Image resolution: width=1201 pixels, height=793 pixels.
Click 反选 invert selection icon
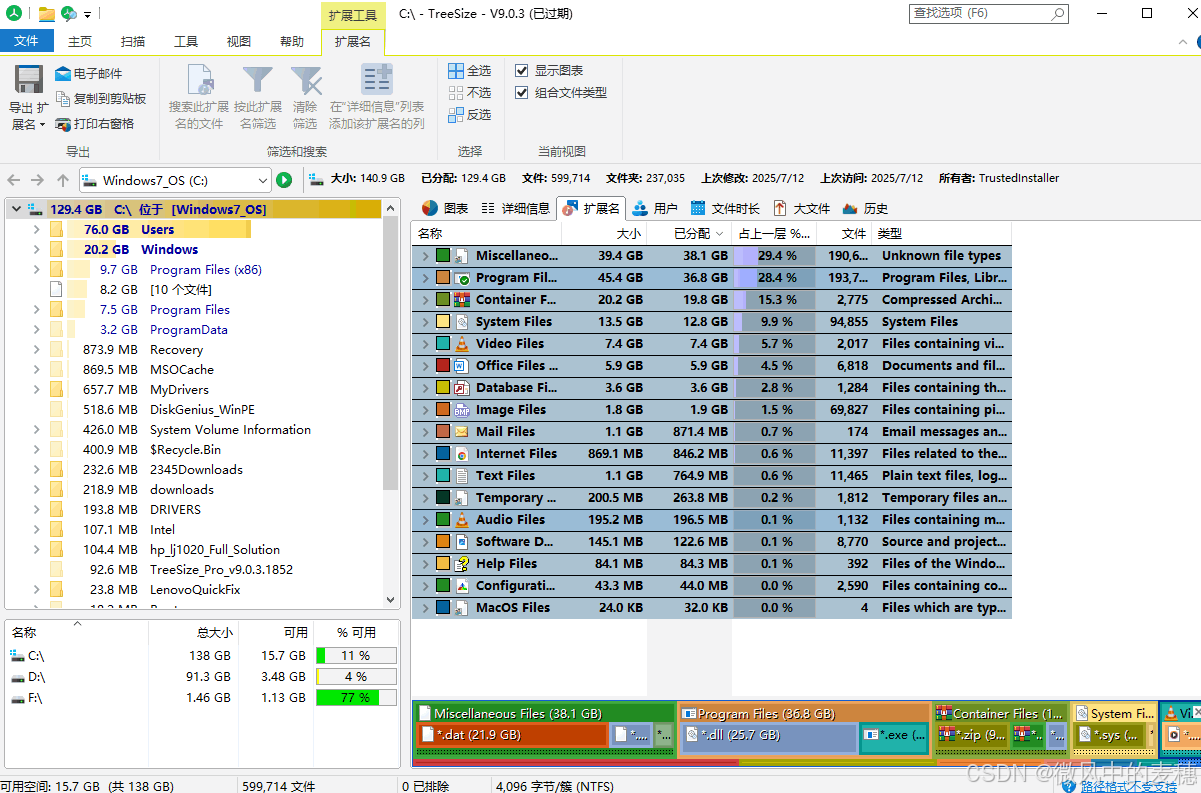coord(456,115)
